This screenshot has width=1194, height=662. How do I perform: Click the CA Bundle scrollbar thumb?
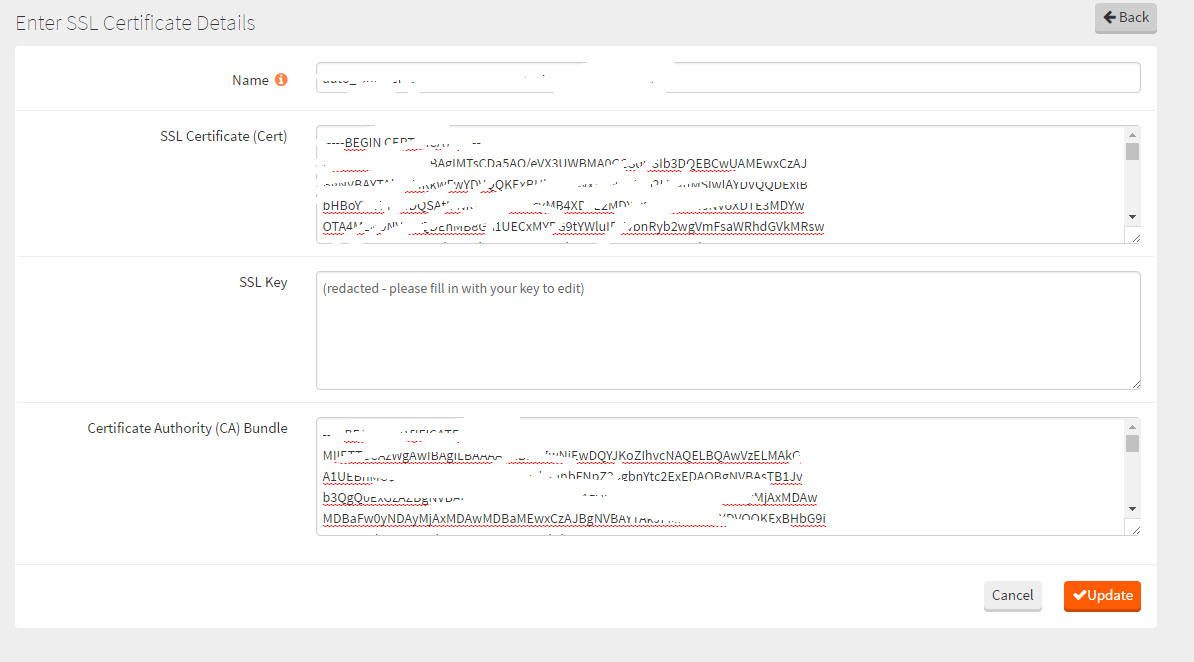coord(1132,443)
